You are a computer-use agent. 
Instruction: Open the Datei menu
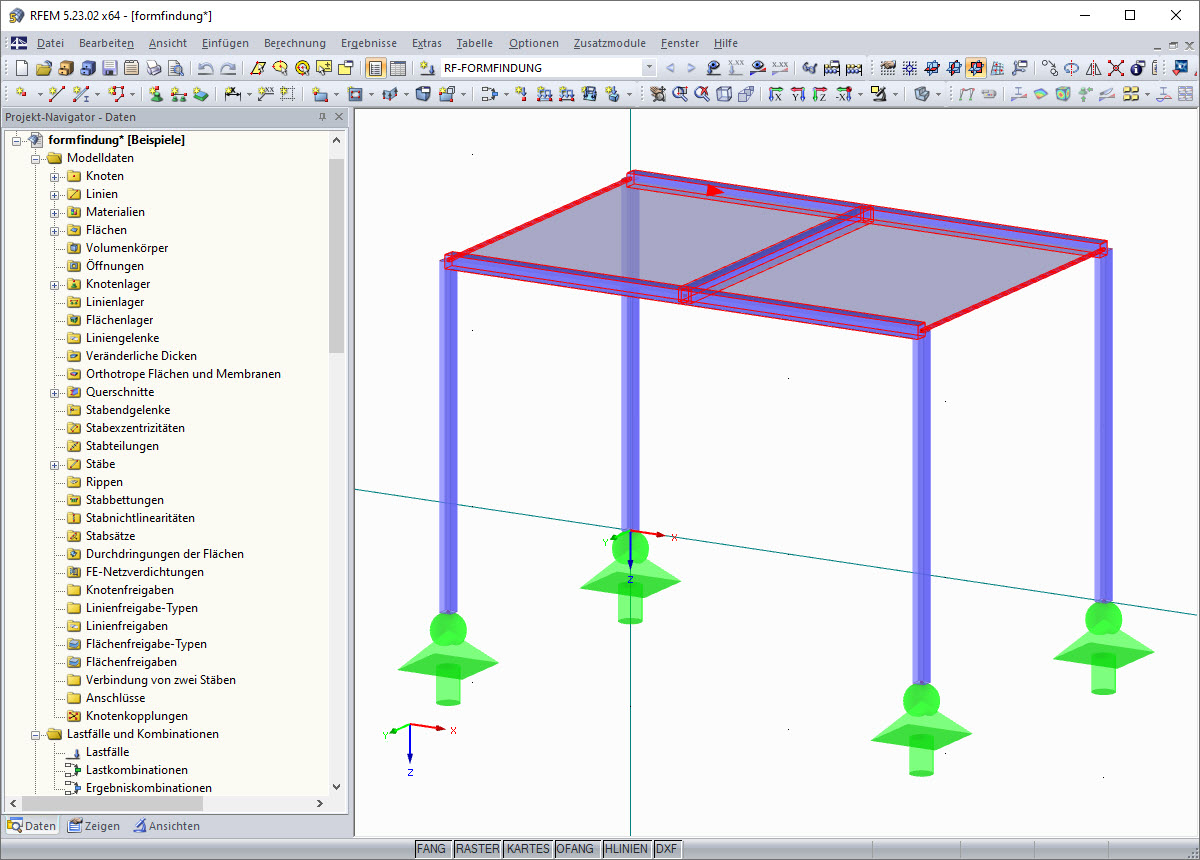pos(50,43)
